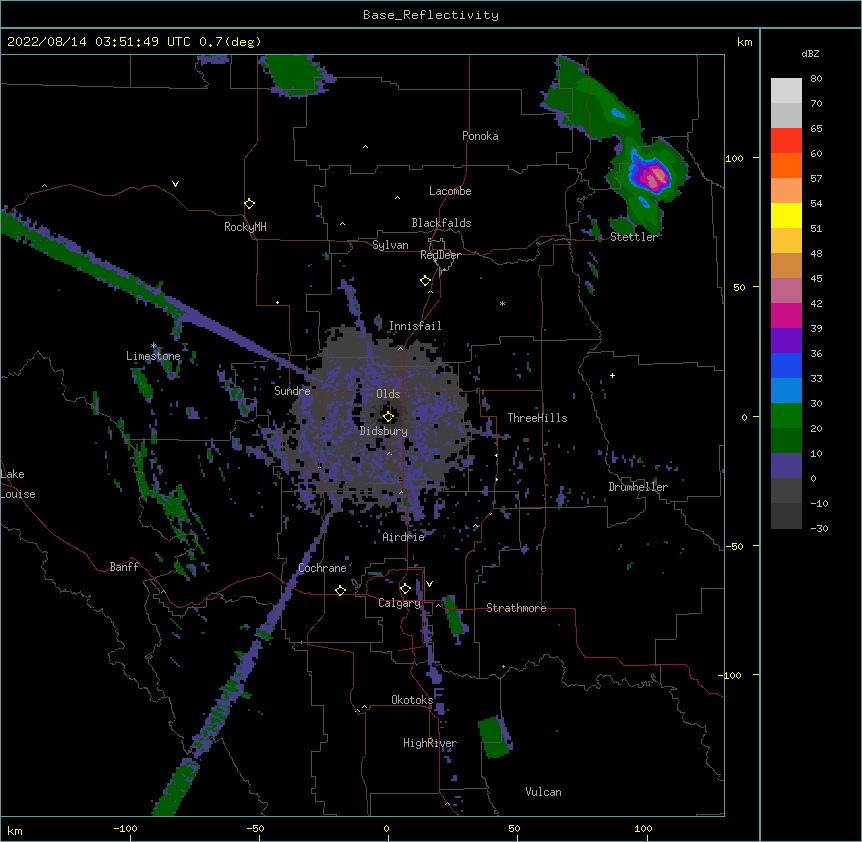Click the green echo patch east of HighRiver

click(494, 738)
